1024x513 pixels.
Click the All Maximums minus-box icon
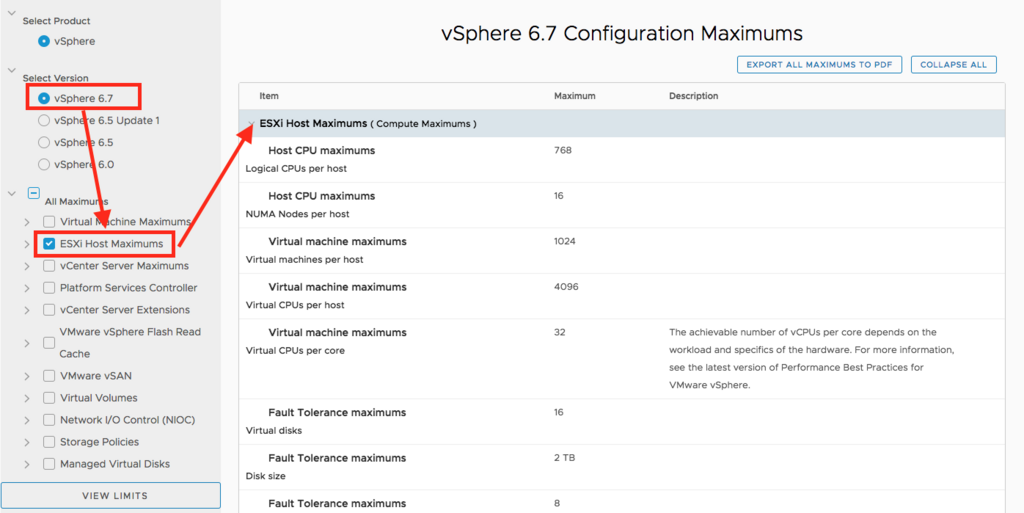pos(34,193)
